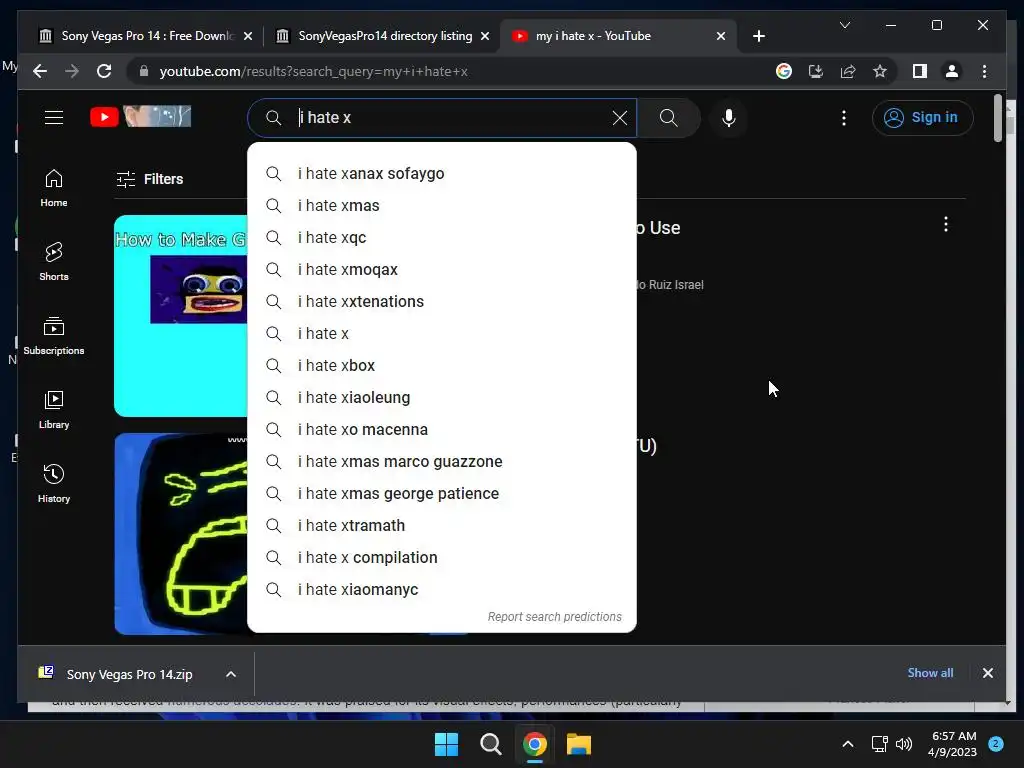Open Subscriptions in the sidebar
This screenshot has width=1024, height=768.
[x=54, y=336]
